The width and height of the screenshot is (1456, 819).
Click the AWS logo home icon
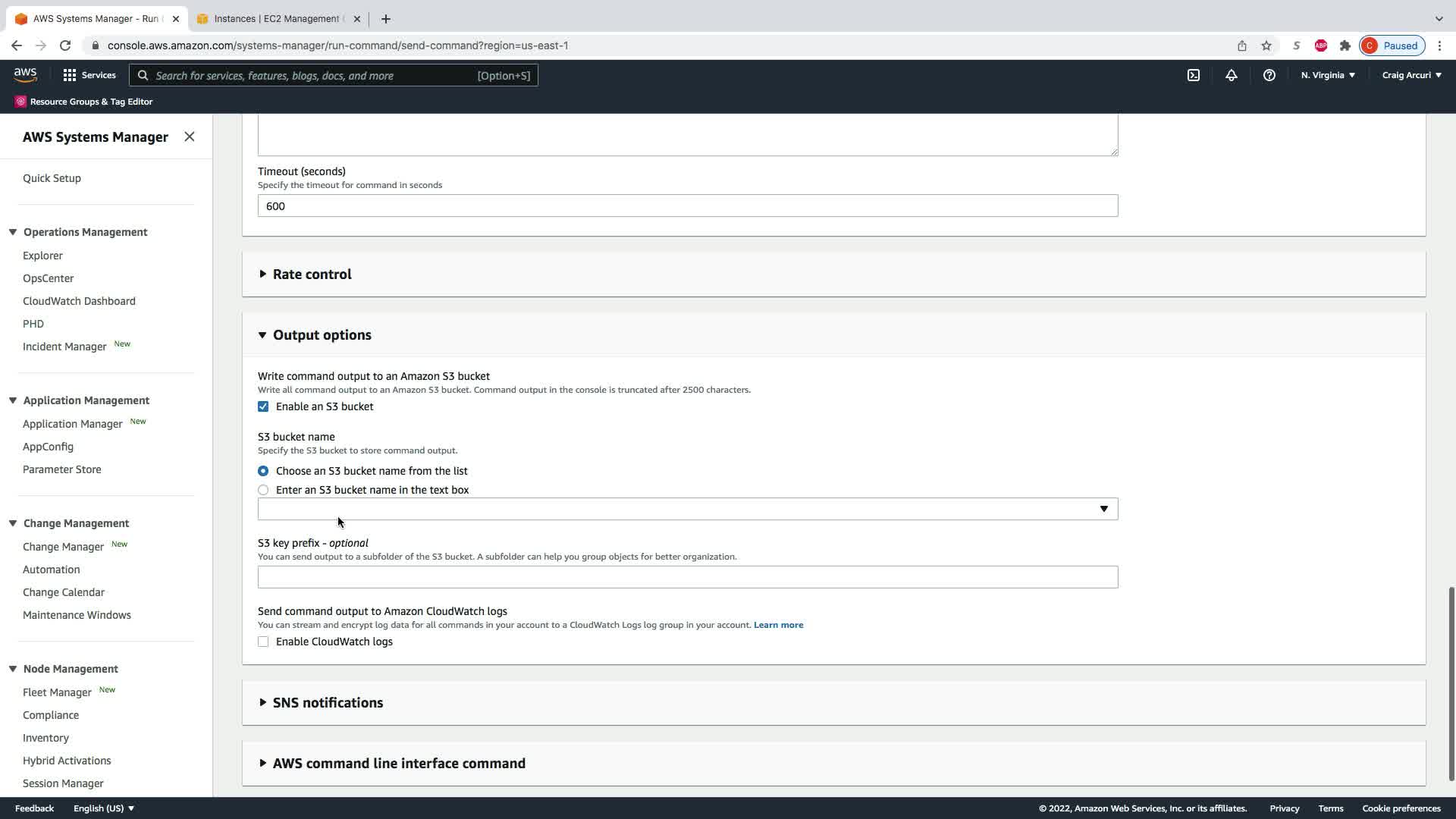[x=25, y=74]
